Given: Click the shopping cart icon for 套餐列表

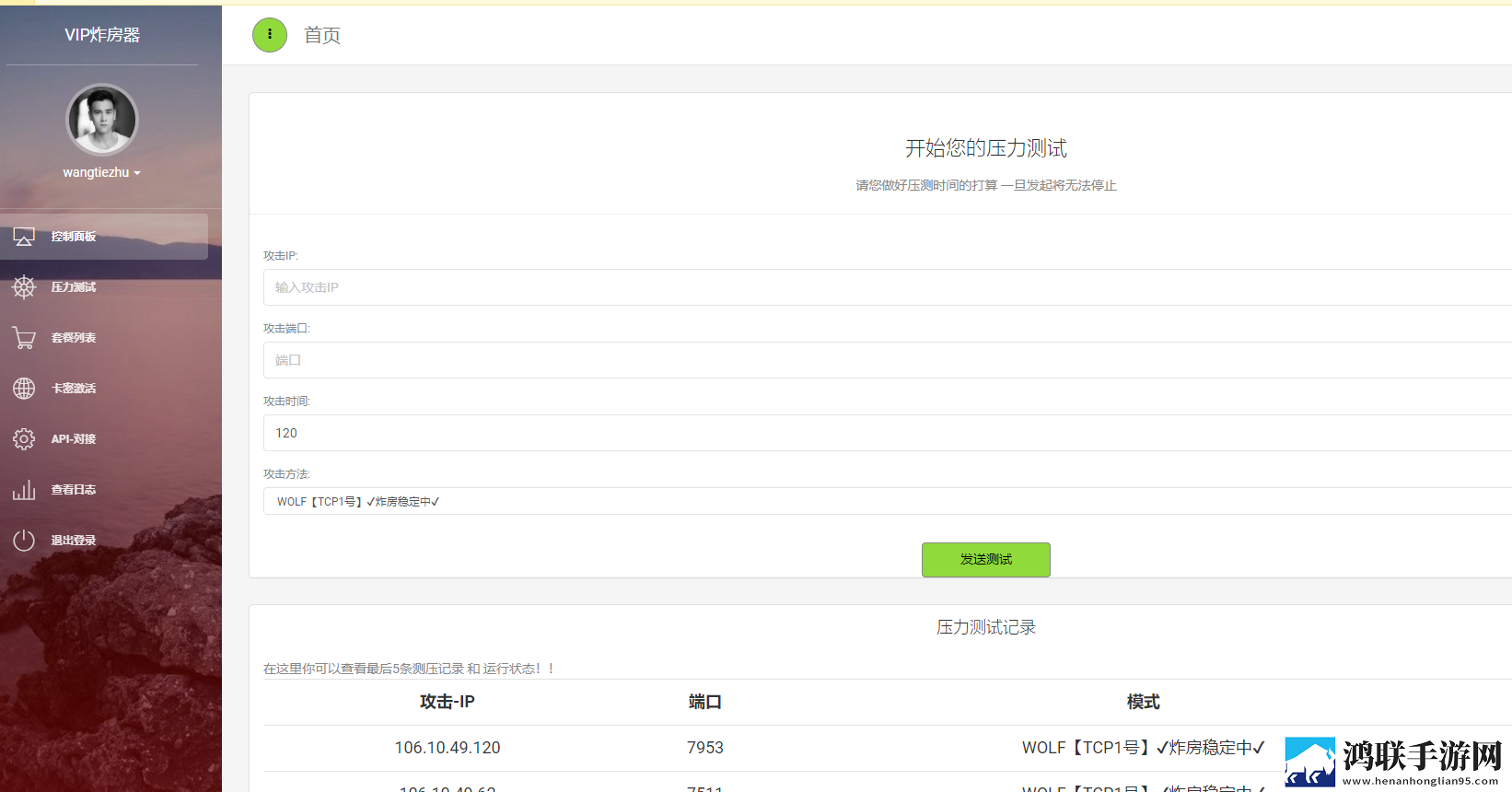Looking at the screenshot, I should point(24,338).
